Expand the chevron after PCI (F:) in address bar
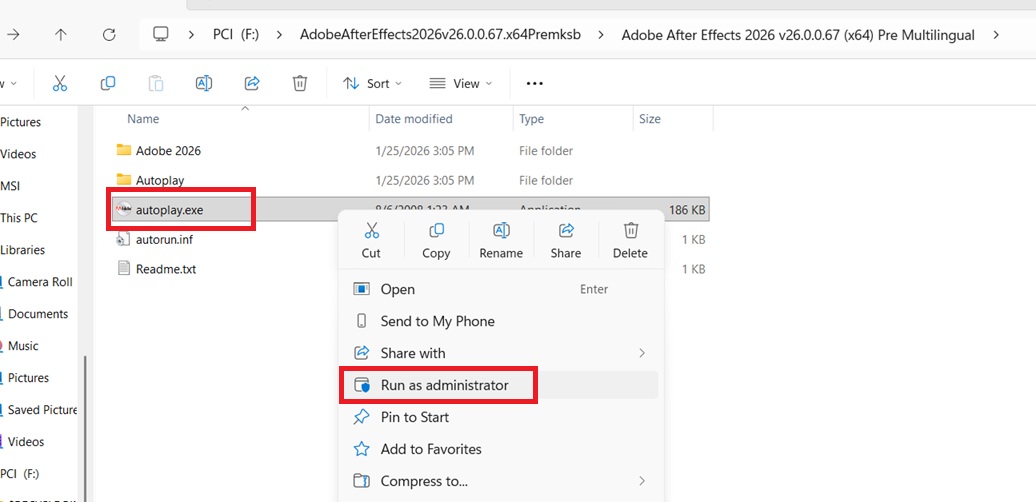 coord(280,35)
